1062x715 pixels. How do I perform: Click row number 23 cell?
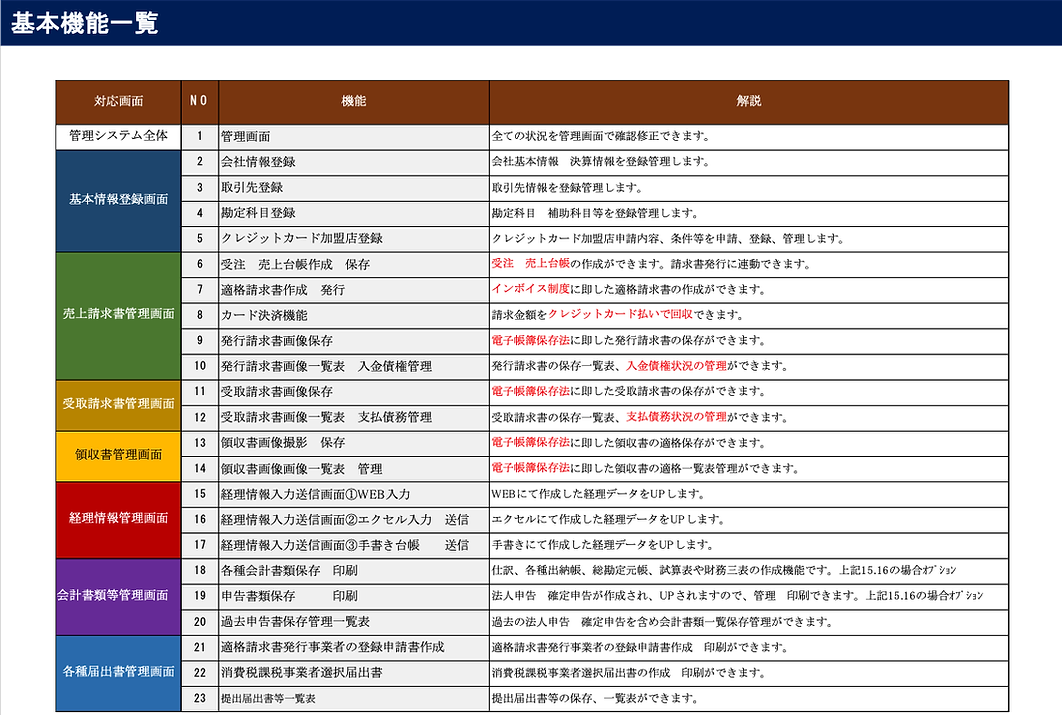[199, 699]
